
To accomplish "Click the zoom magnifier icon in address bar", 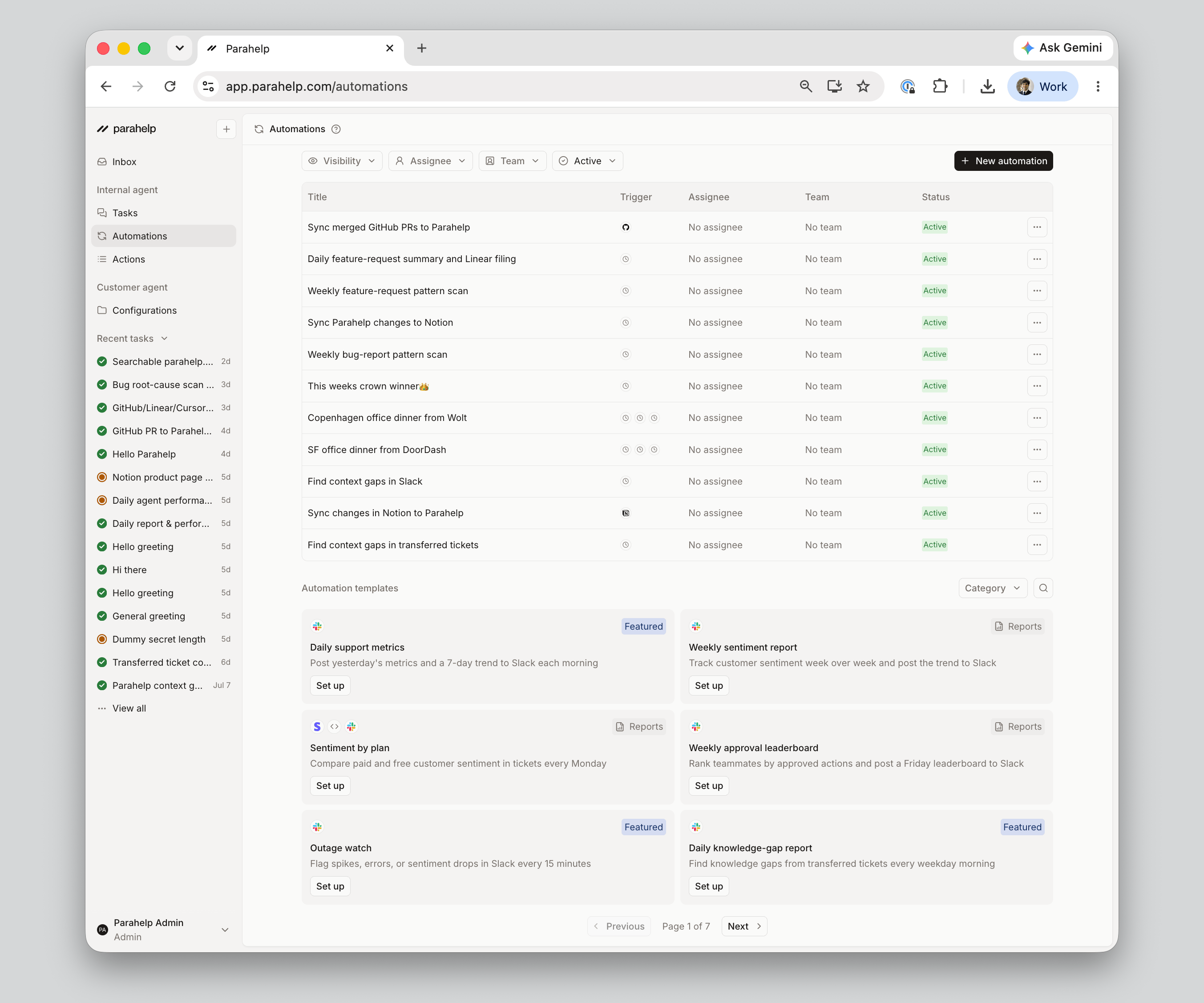I will point(805,87).
